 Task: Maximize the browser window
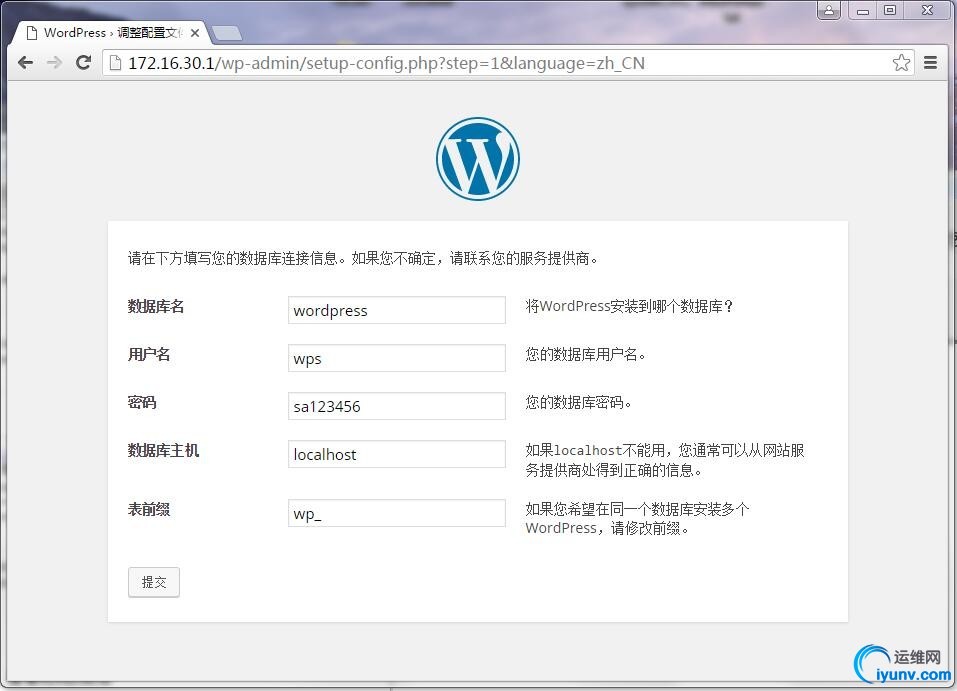coord(890,10)
